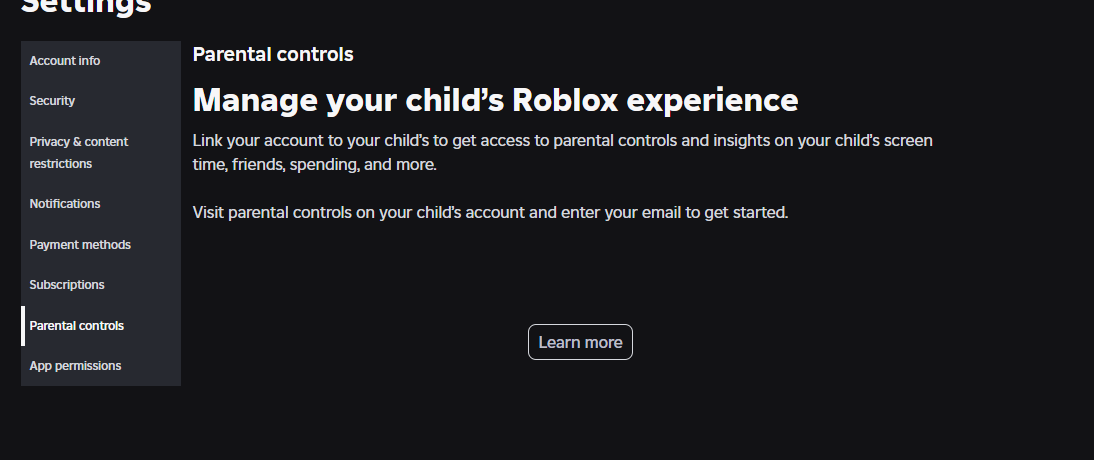The width and height of the screenshot is (1094, 460).
Task: Click the "Manage your child's Roblox experience" heading
Action: (495, 100)
